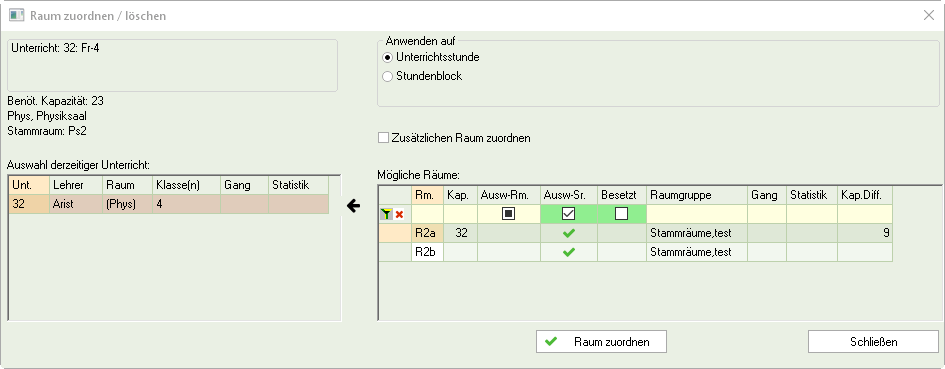This screenshot has width=945, height=369.
Task: Uncheck the Ausw-Sr. filter checkbox
Action: click(568, 214)
